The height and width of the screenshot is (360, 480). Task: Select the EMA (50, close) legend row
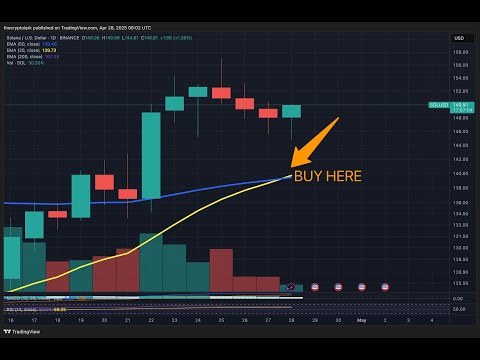pyautogui.click(x=32, y=44)
